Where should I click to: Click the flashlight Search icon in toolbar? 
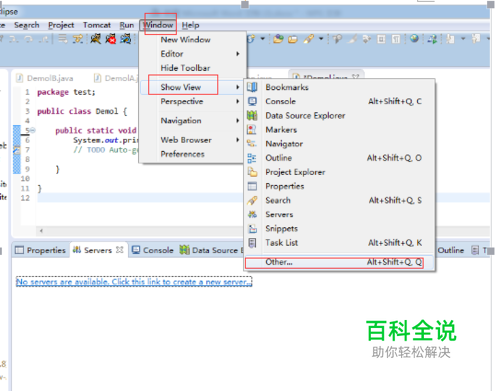[308, 39]
